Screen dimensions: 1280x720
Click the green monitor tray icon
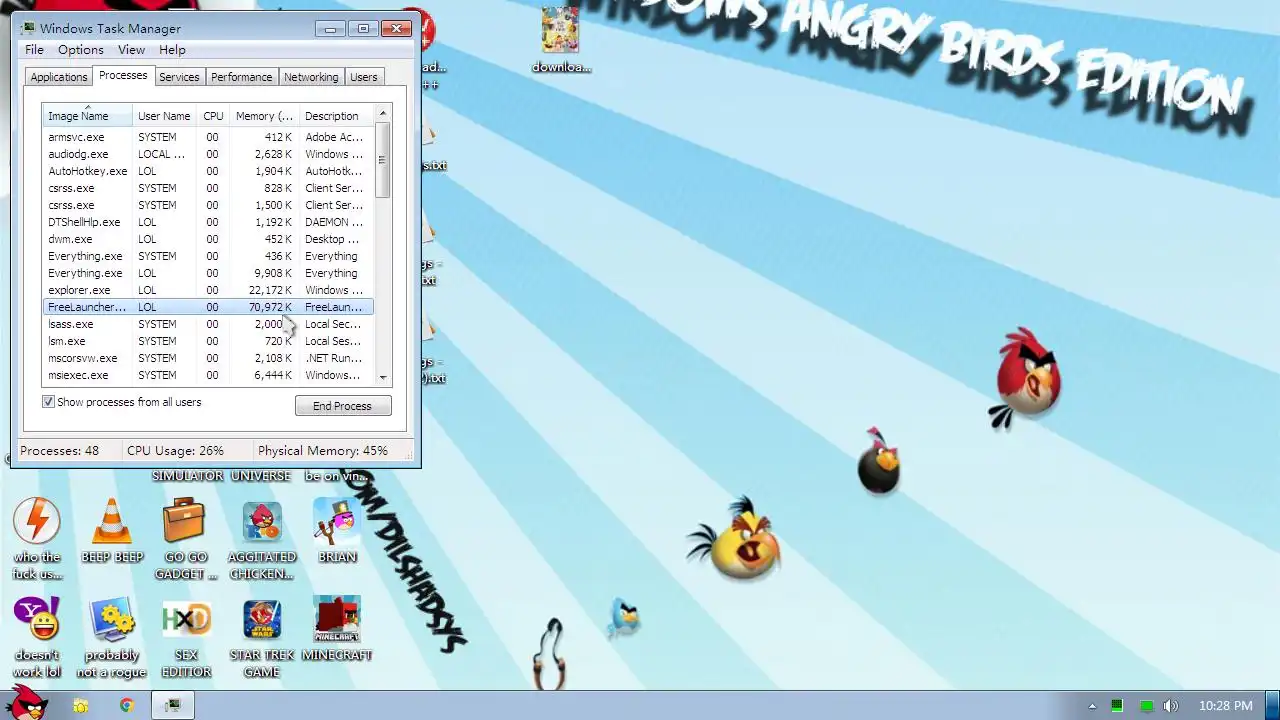(1147, 706)
